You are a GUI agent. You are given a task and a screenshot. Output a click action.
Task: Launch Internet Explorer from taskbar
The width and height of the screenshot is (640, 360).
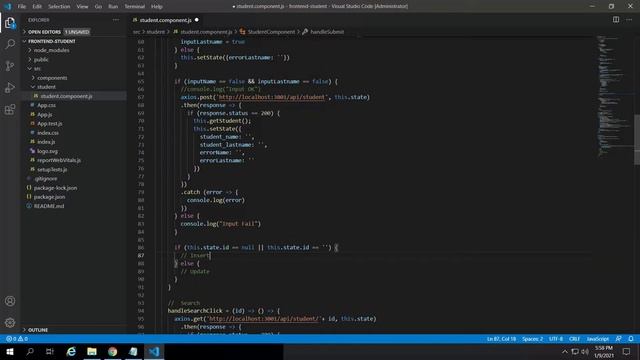71,351
